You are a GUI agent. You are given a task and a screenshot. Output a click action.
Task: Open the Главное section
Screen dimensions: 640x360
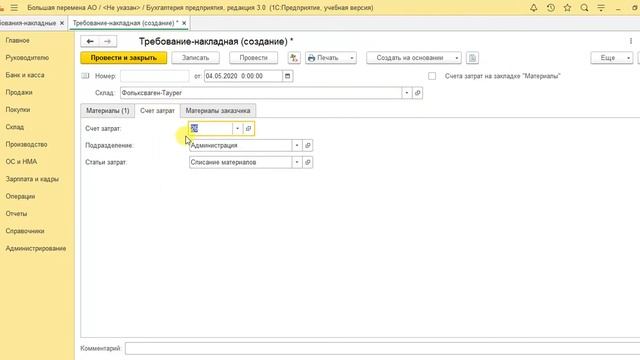[18, 40]
